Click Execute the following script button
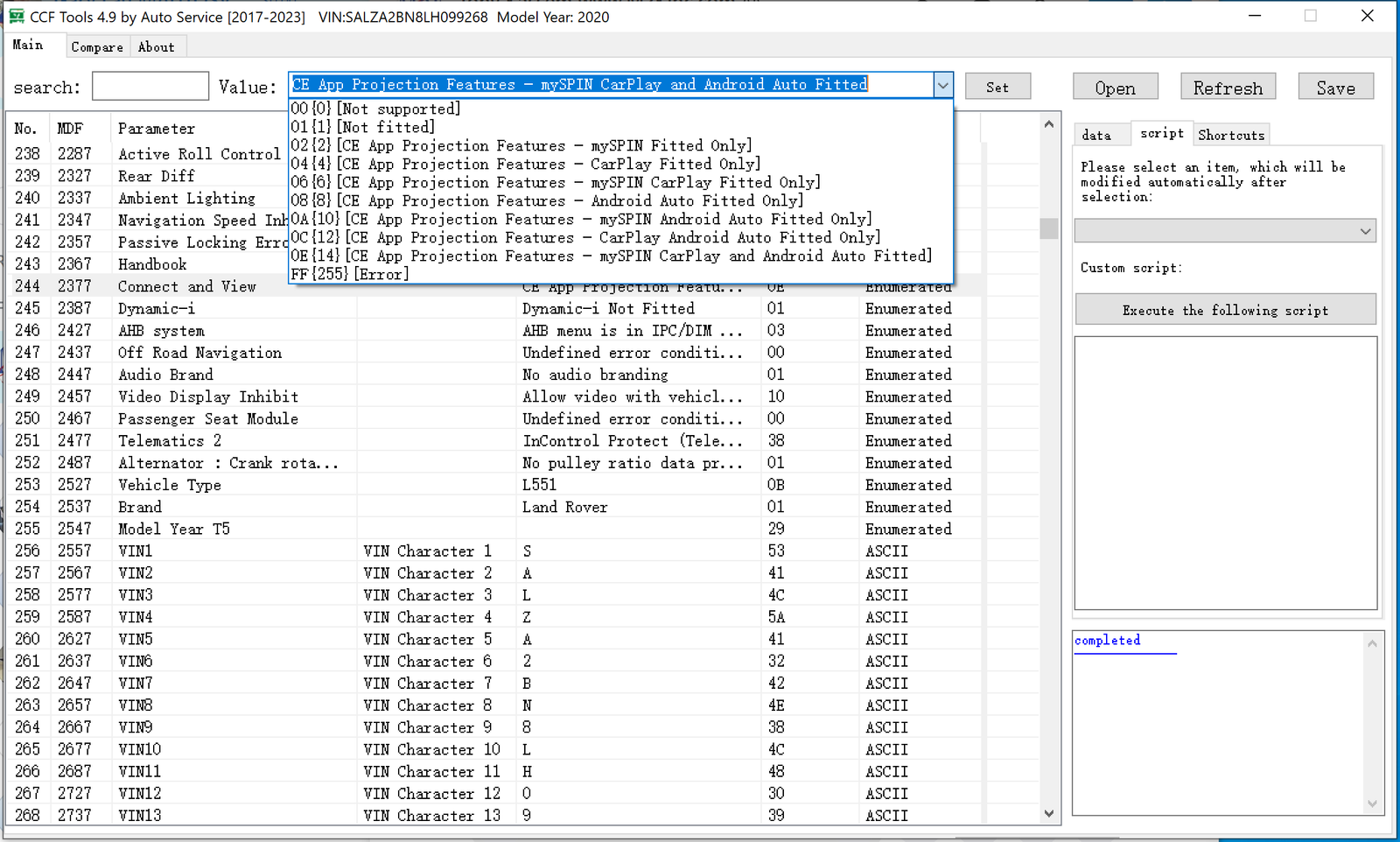1400x842 pixels. tap(1225, 310)
